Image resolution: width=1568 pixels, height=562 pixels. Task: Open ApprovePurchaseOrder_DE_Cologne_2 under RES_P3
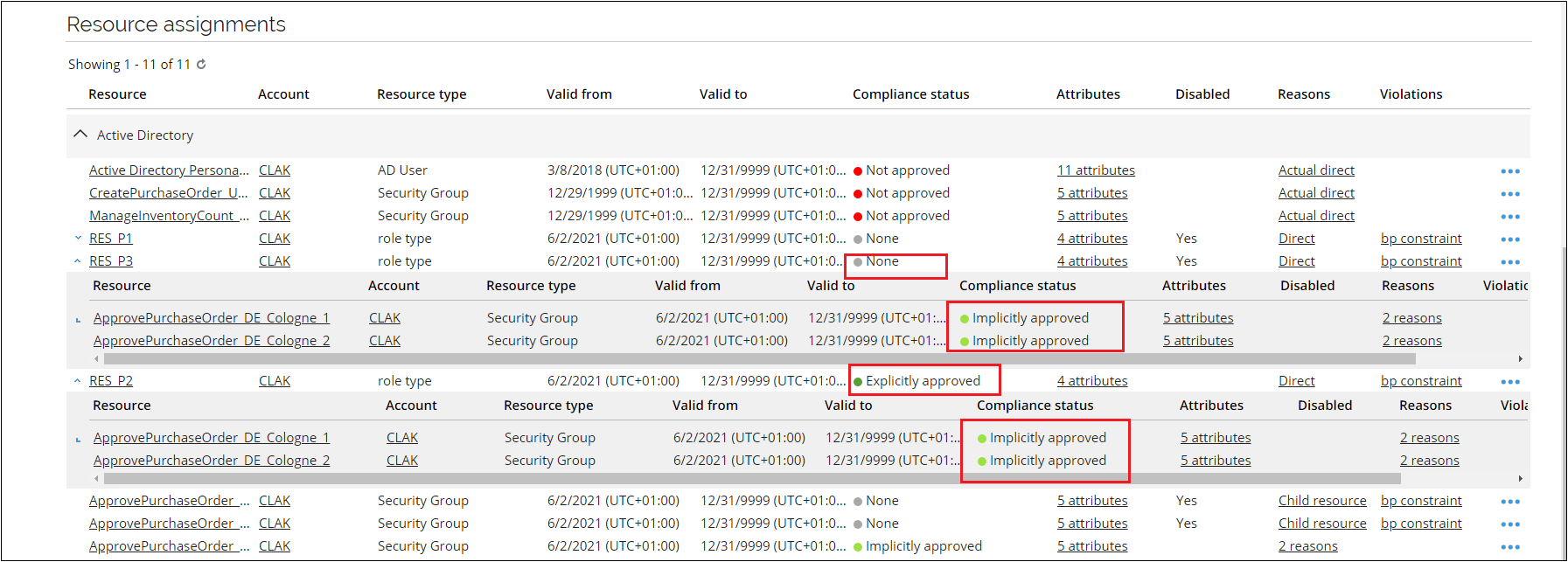[x=212, y=341]
